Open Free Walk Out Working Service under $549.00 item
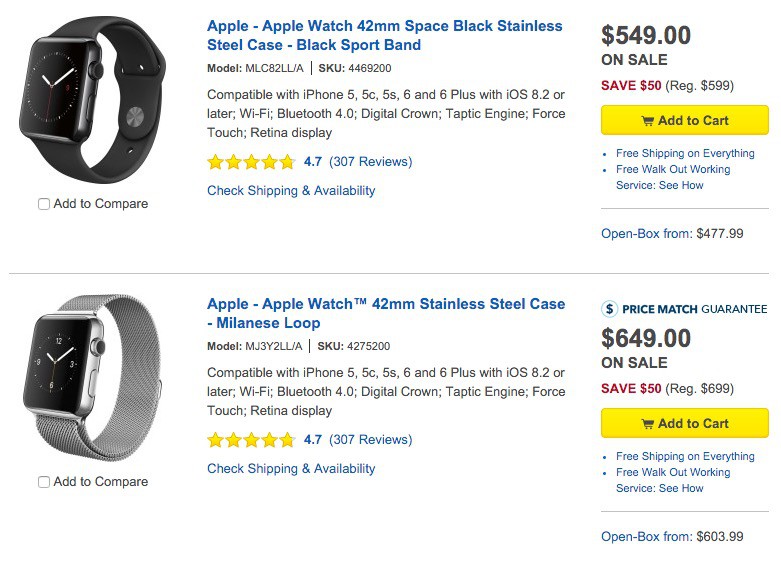This screenshot has width=781, height=573. (673, 170)
